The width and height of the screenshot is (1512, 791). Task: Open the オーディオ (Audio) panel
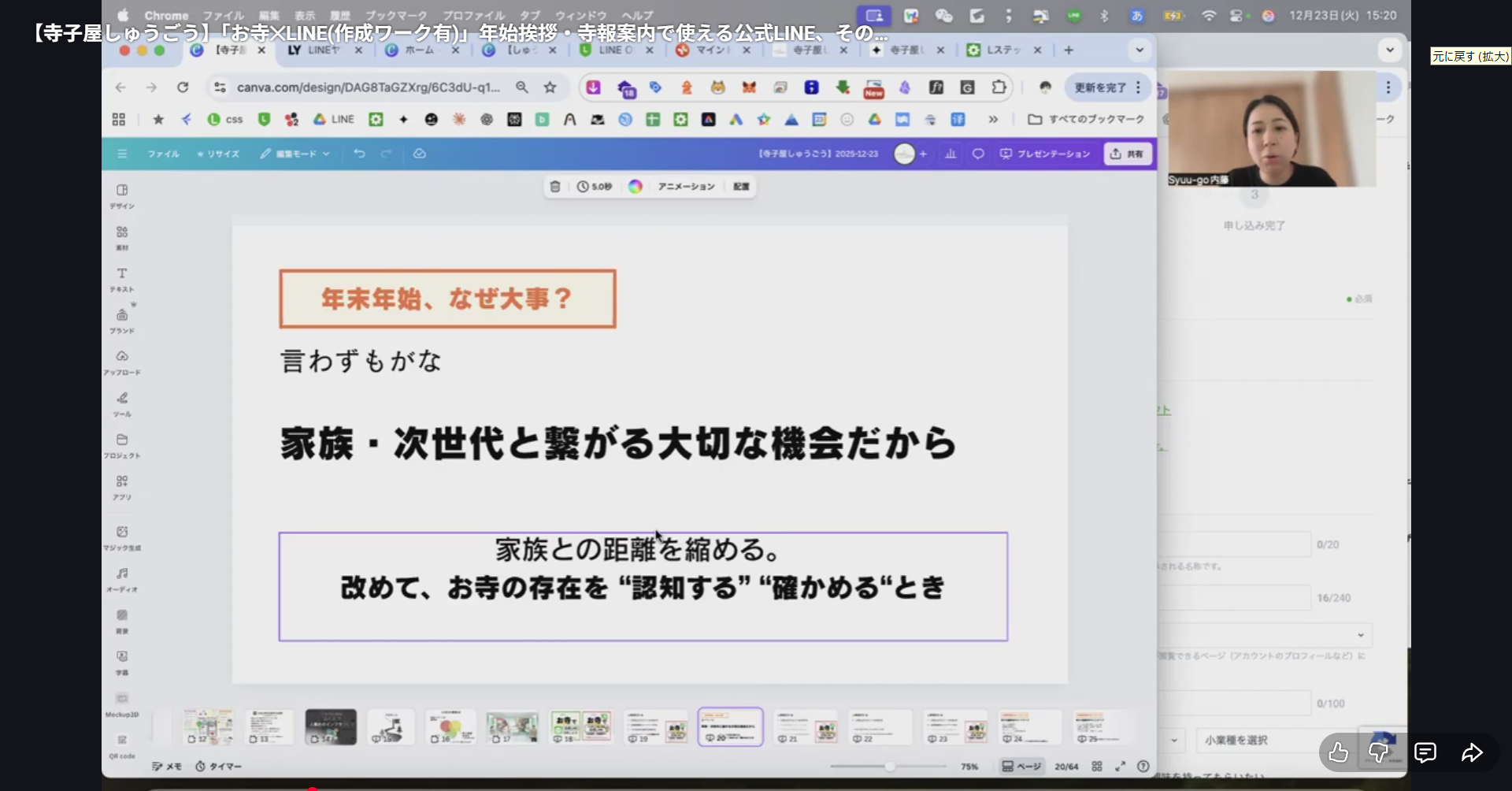(122, 578)
